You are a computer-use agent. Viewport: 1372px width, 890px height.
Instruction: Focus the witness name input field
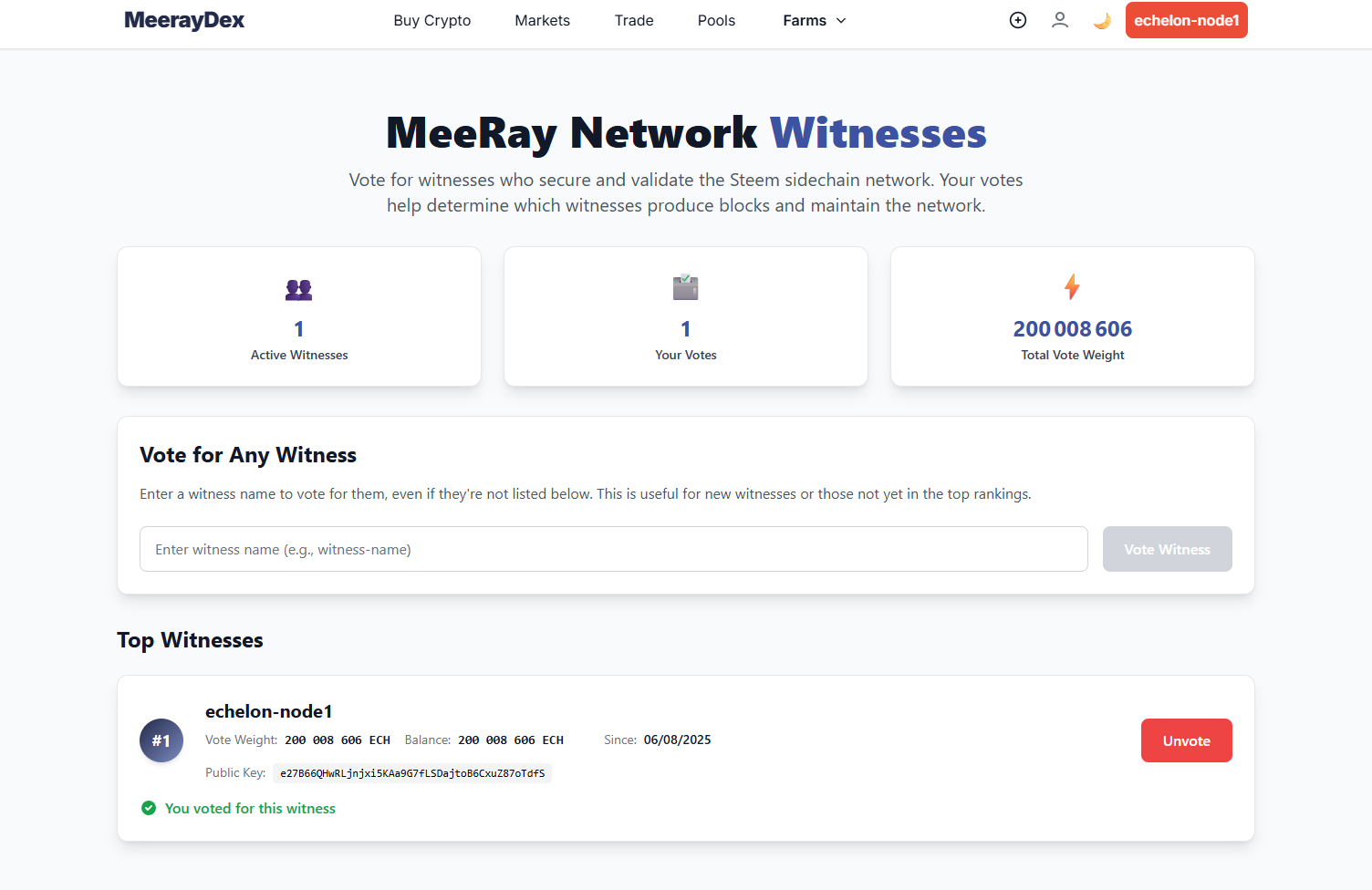(x=614, y=549)
